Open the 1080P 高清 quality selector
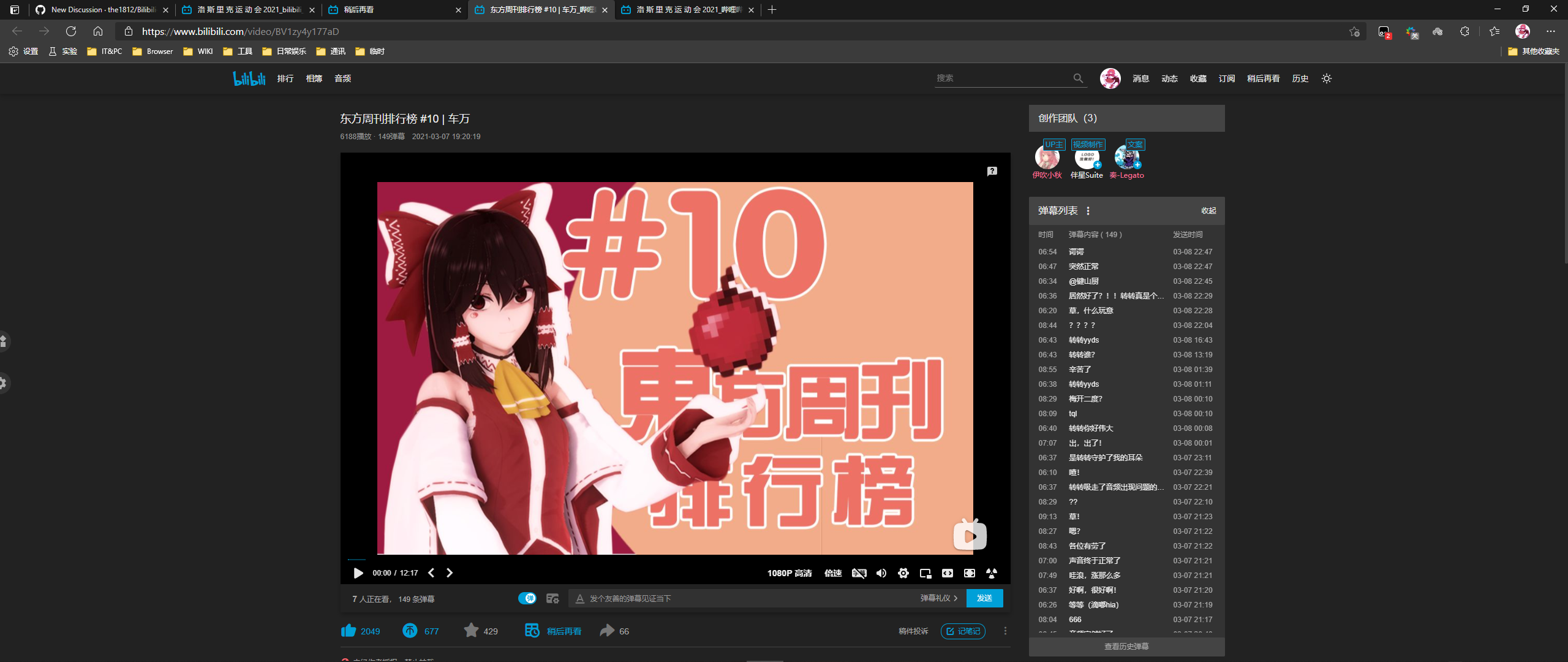Screen dimensions: 1568x662 790,573
